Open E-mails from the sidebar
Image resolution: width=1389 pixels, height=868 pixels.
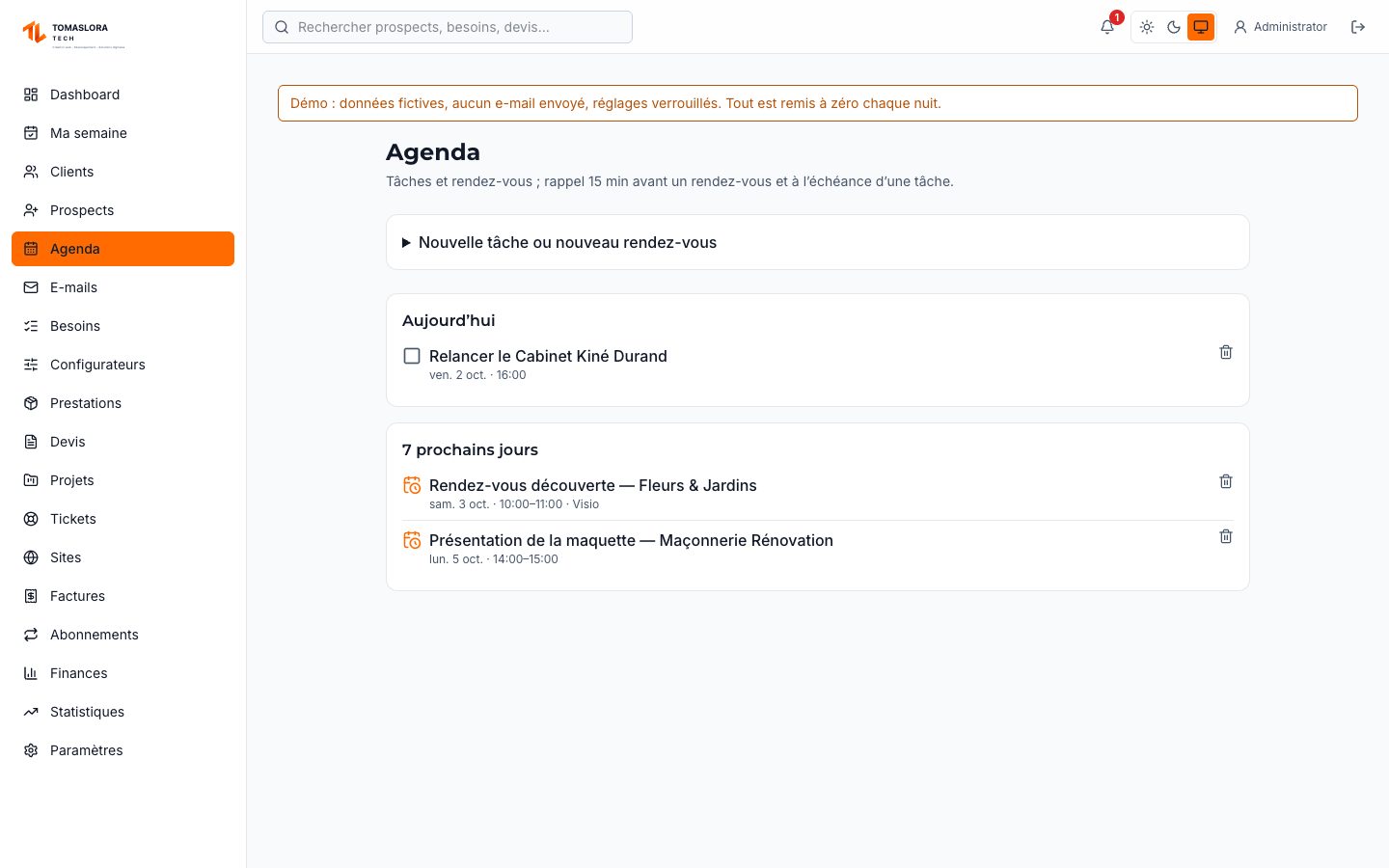coord(123,287)
